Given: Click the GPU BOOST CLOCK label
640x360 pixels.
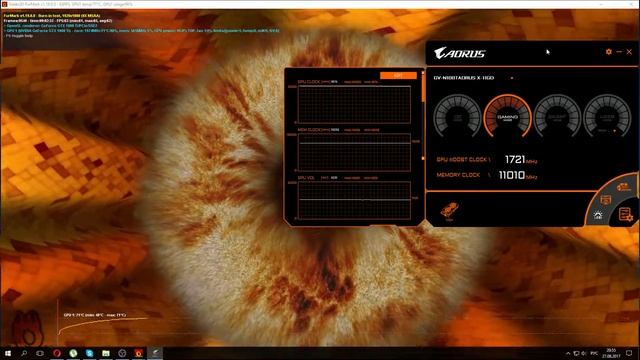Looking at the screenshot, I should pyautogui.click(x=461, y=160).
